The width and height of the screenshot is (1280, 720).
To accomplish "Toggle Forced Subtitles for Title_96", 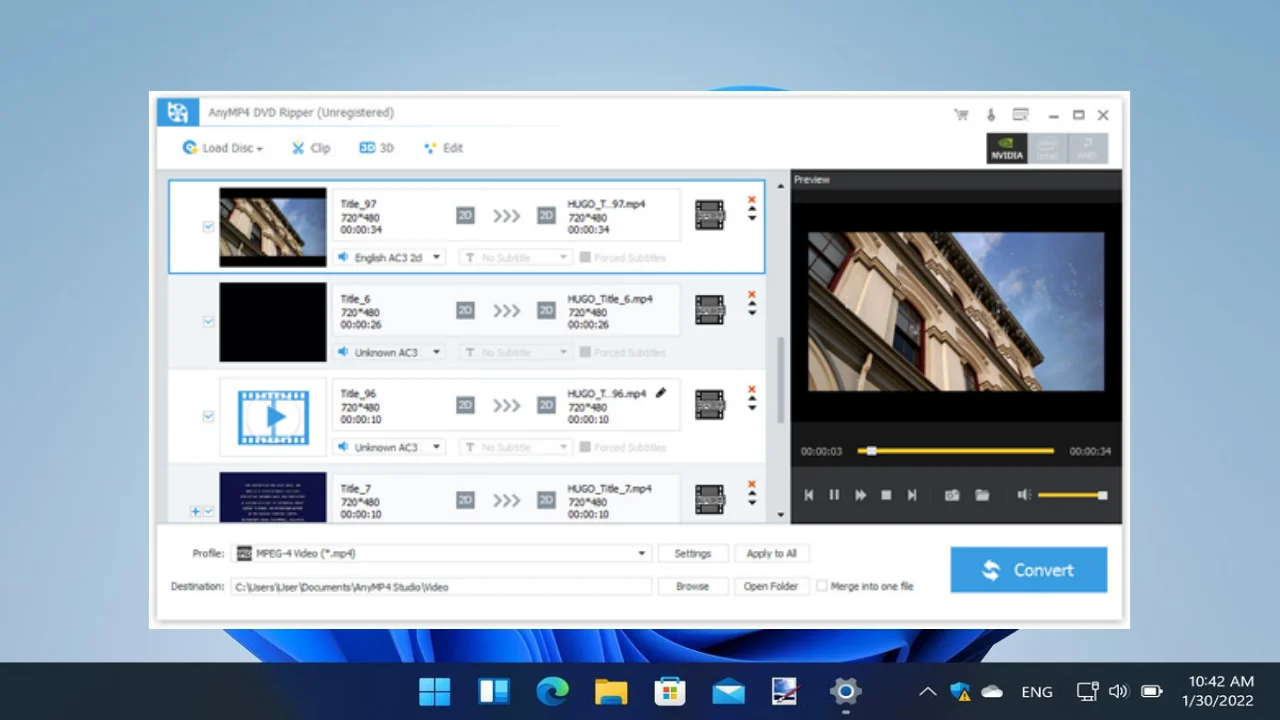I will [585, 447].
